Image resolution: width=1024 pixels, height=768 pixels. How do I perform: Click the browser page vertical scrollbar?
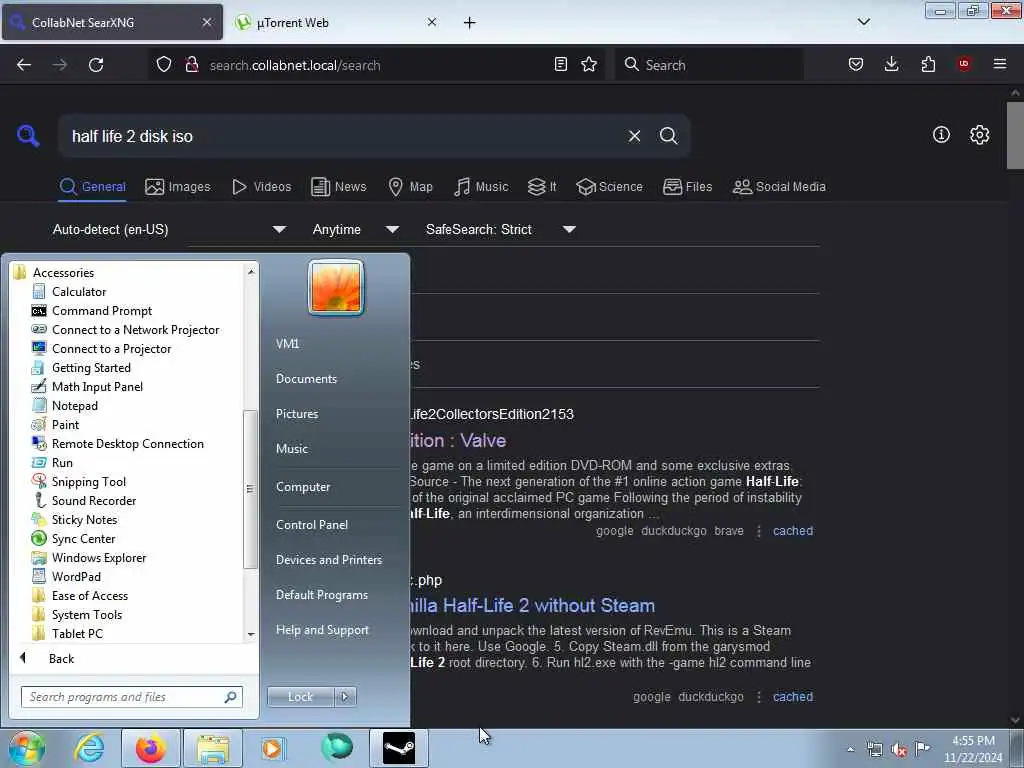1015,135
